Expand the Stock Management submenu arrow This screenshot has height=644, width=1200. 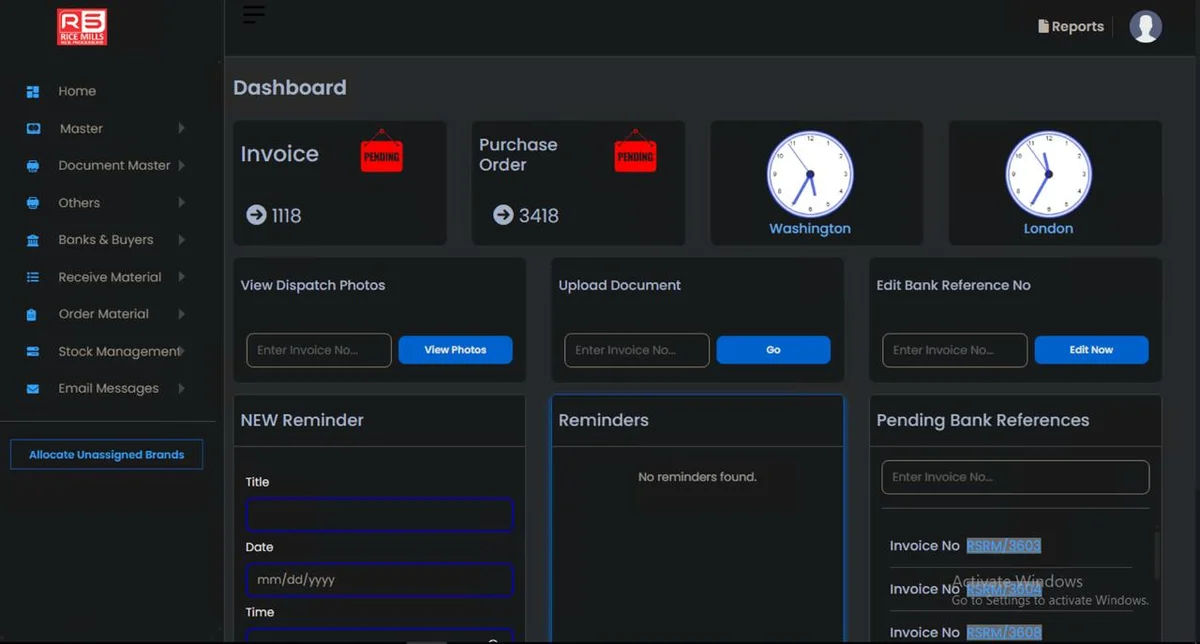181,351
